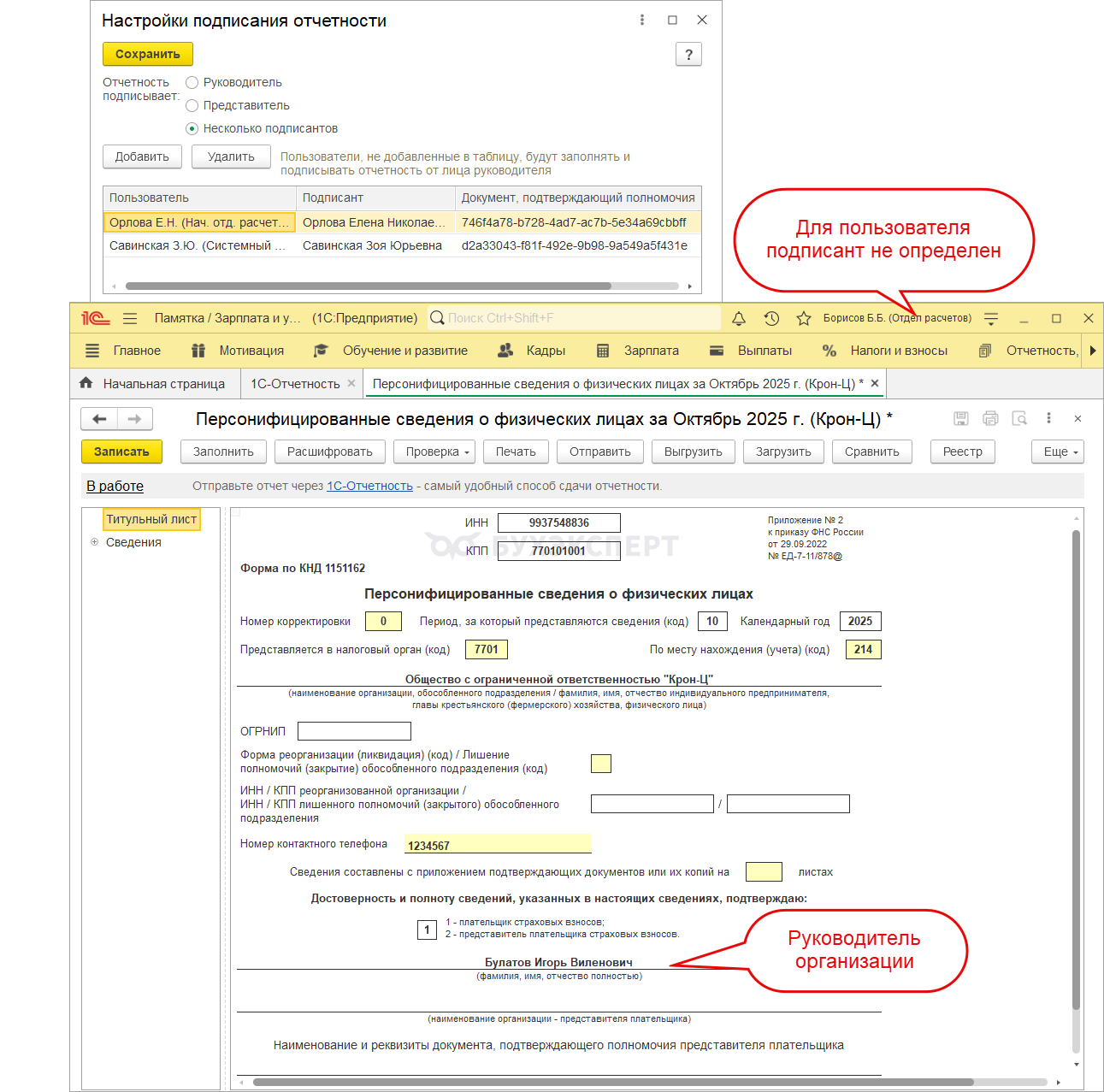
Task: Click the horizontal scrollbar of the signers table
Action: (369, 286)
